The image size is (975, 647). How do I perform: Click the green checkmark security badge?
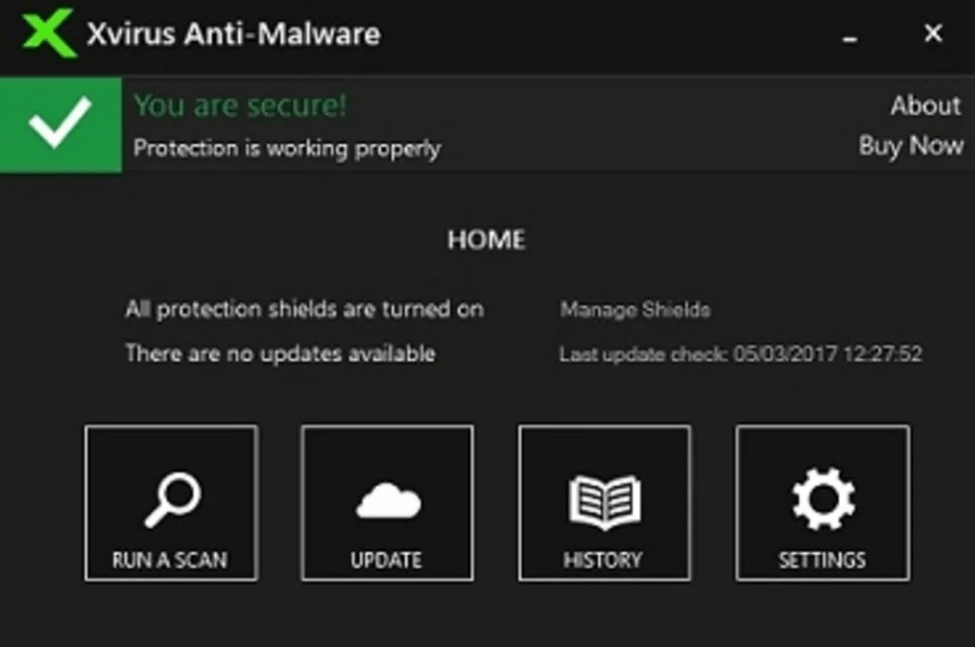[60, 124]
